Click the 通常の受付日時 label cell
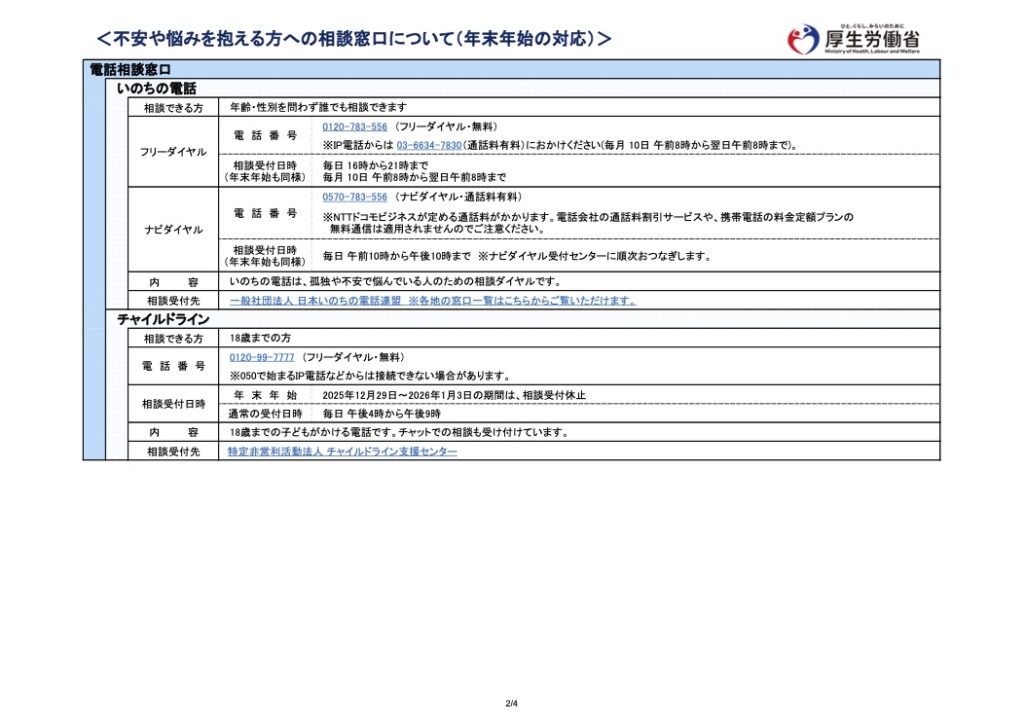1024x724 pixels. click(264, 413)
